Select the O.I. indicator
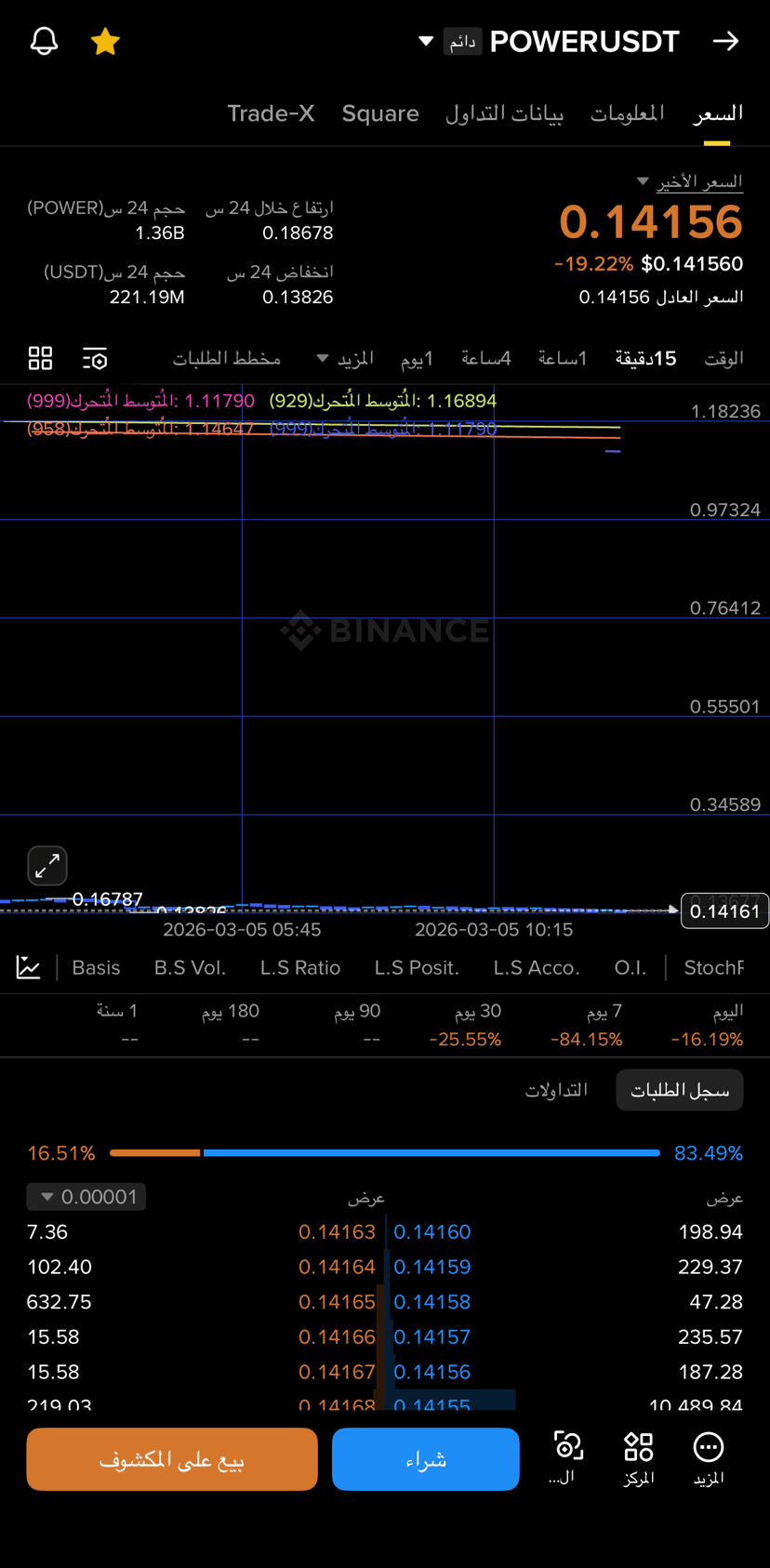770x1568 pixels. [x=631, y=967]
